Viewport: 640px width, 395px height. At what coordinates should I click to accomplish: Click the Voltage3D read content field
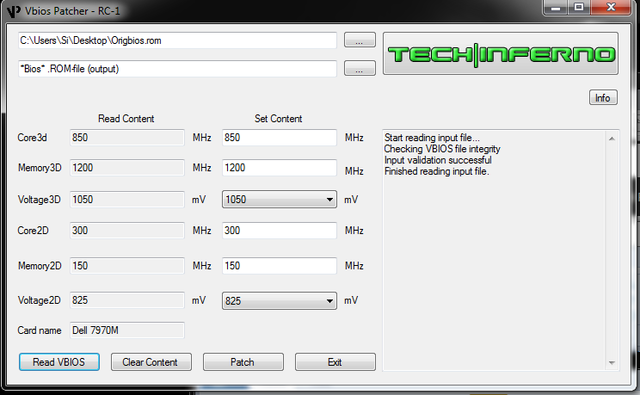pyautogui.click(x=127, y=200)
